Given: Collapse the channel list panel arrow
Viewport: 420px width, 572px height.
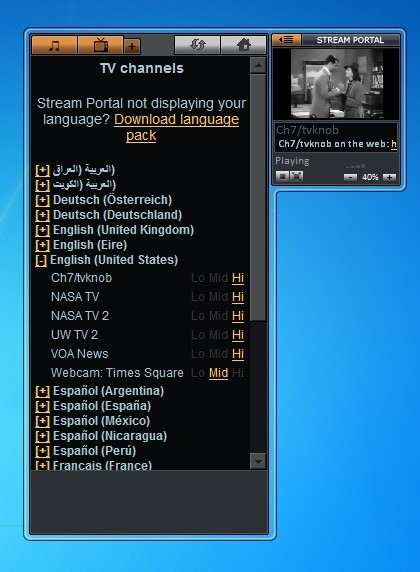Looking at the screenshot, I should [x=287, y=39].
